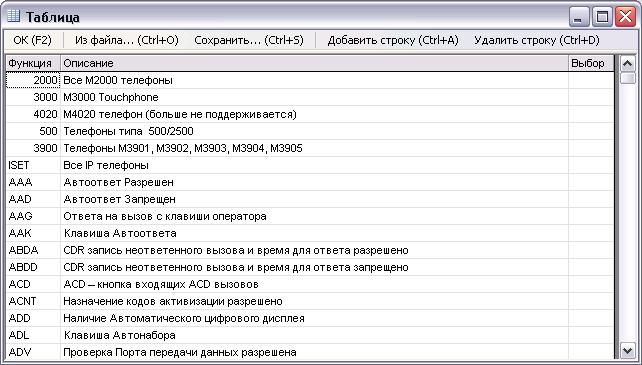Click the vertical scrollbar thumb
642x365 pixels.
tap(628, 78)
